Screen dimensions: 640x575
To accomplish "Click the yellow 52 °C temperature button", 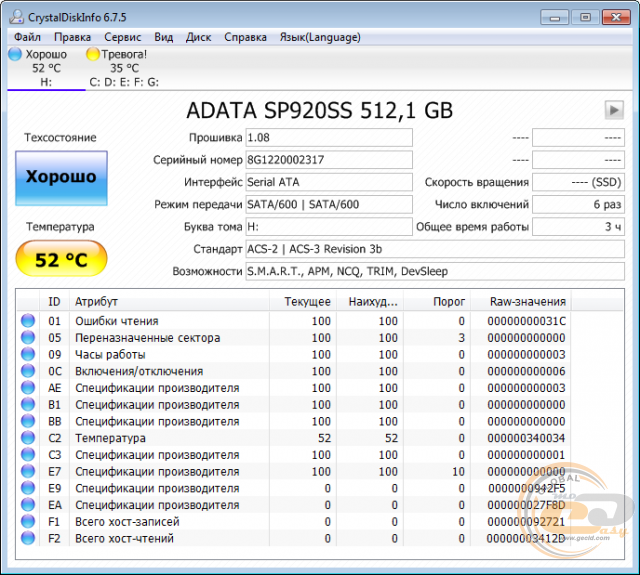I will 61,258.
